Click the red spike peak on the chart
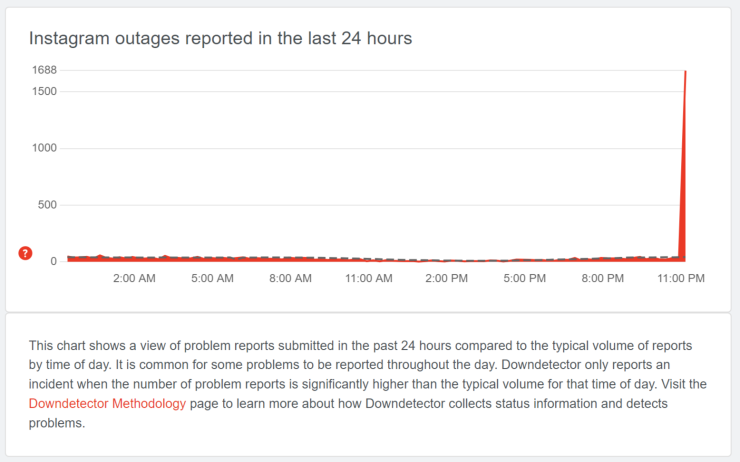Viewport: 740px width, 462px height. tap(685, 74)
